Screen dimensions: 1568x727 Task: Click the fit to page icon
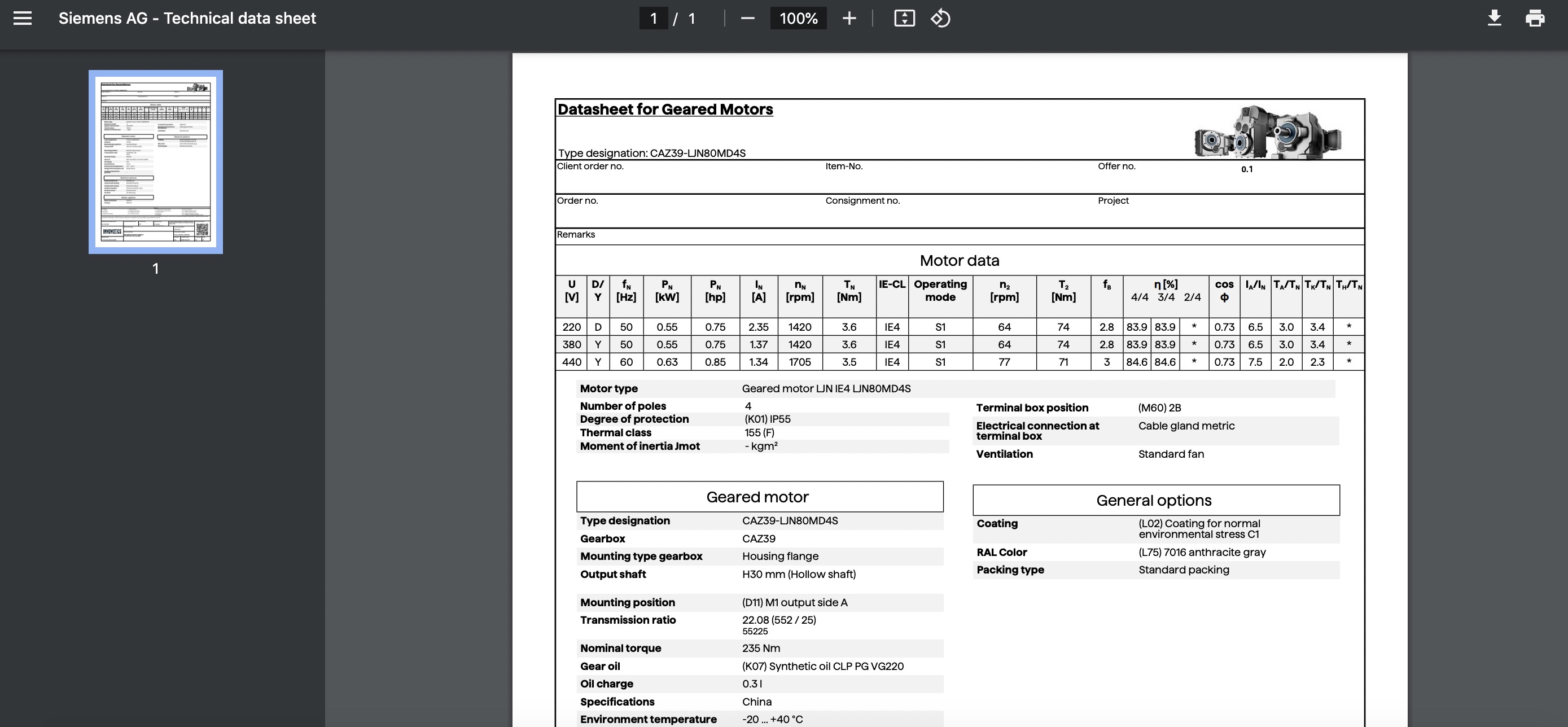(x=904, y=18)
